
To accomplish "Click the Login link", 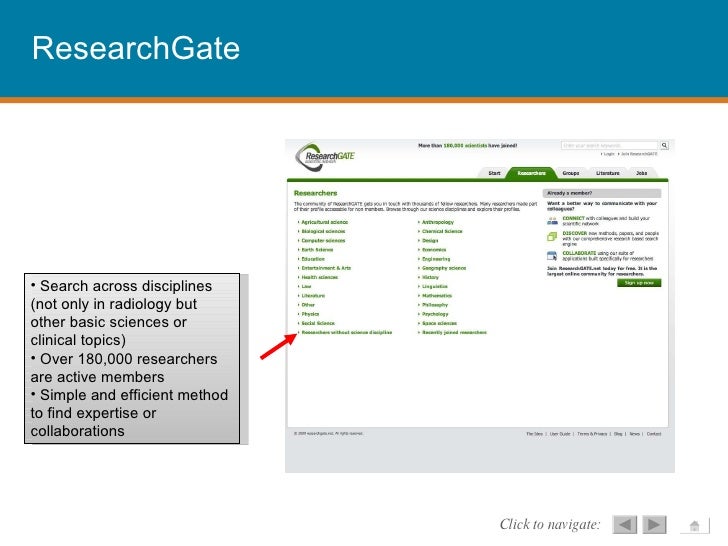I will pos(609,154).
